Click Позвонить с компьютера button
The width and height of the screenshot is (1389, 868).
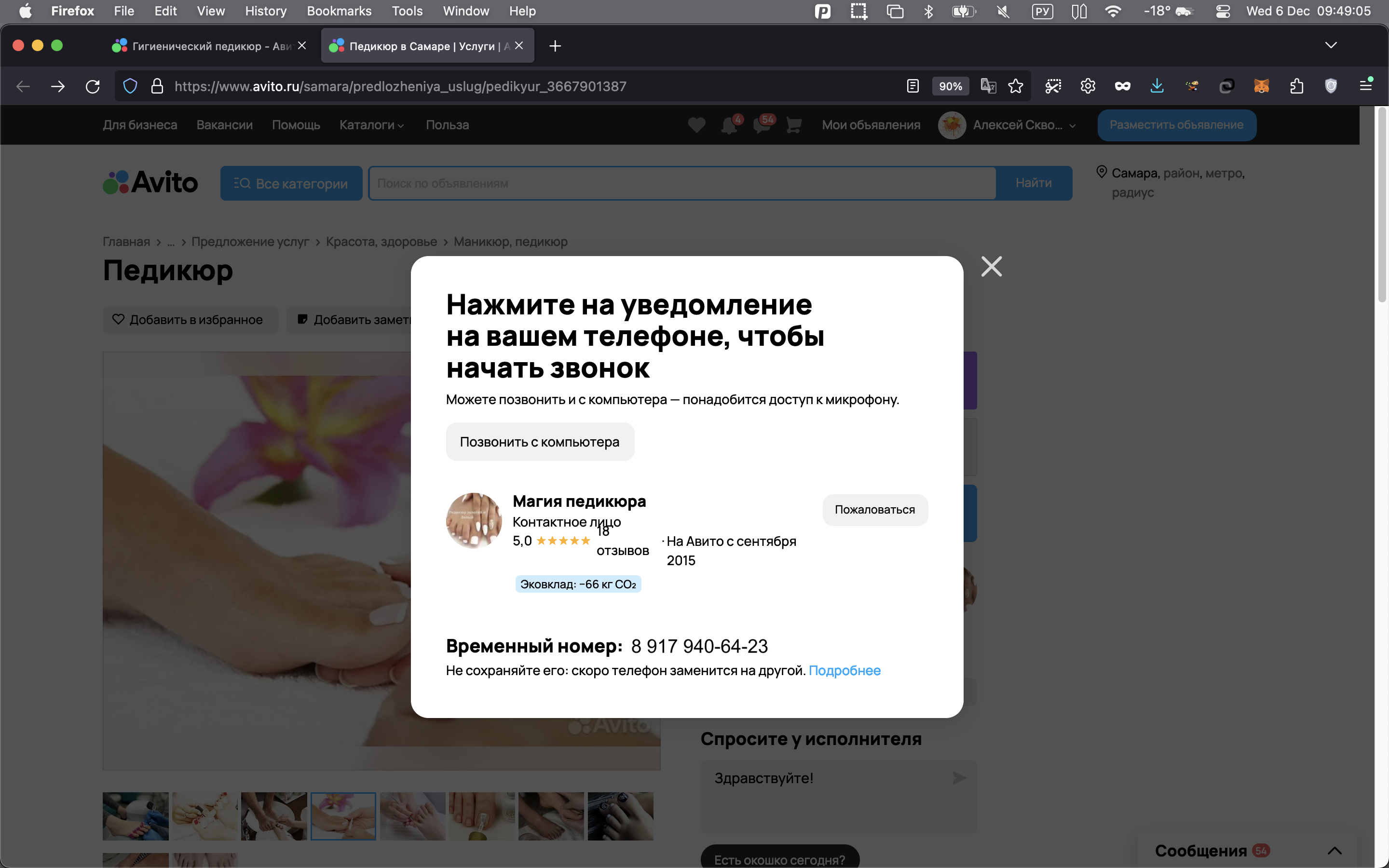[x=540, y=441]
